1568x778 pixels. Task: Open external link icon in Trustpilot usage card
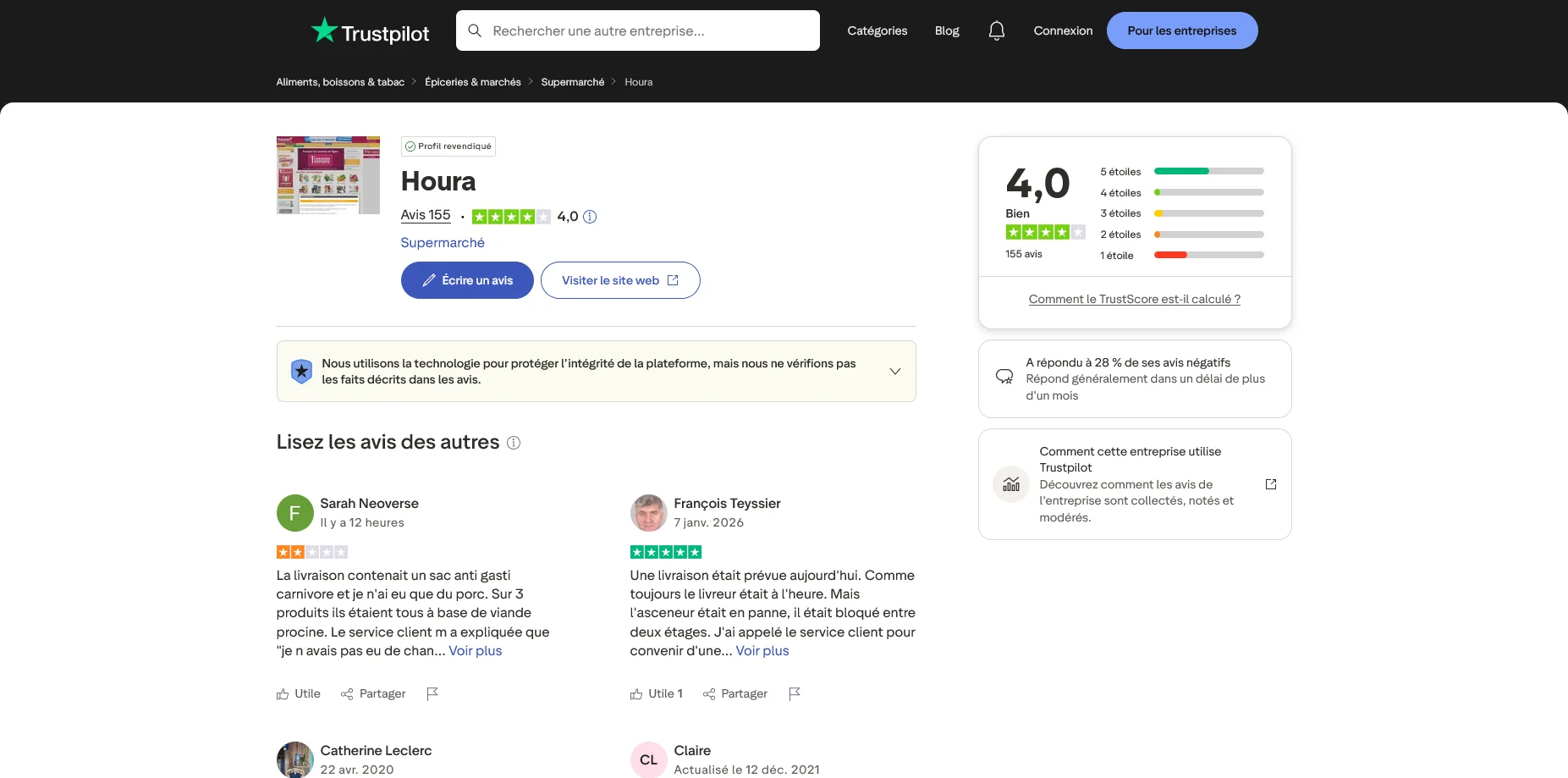click(1270, 484)
